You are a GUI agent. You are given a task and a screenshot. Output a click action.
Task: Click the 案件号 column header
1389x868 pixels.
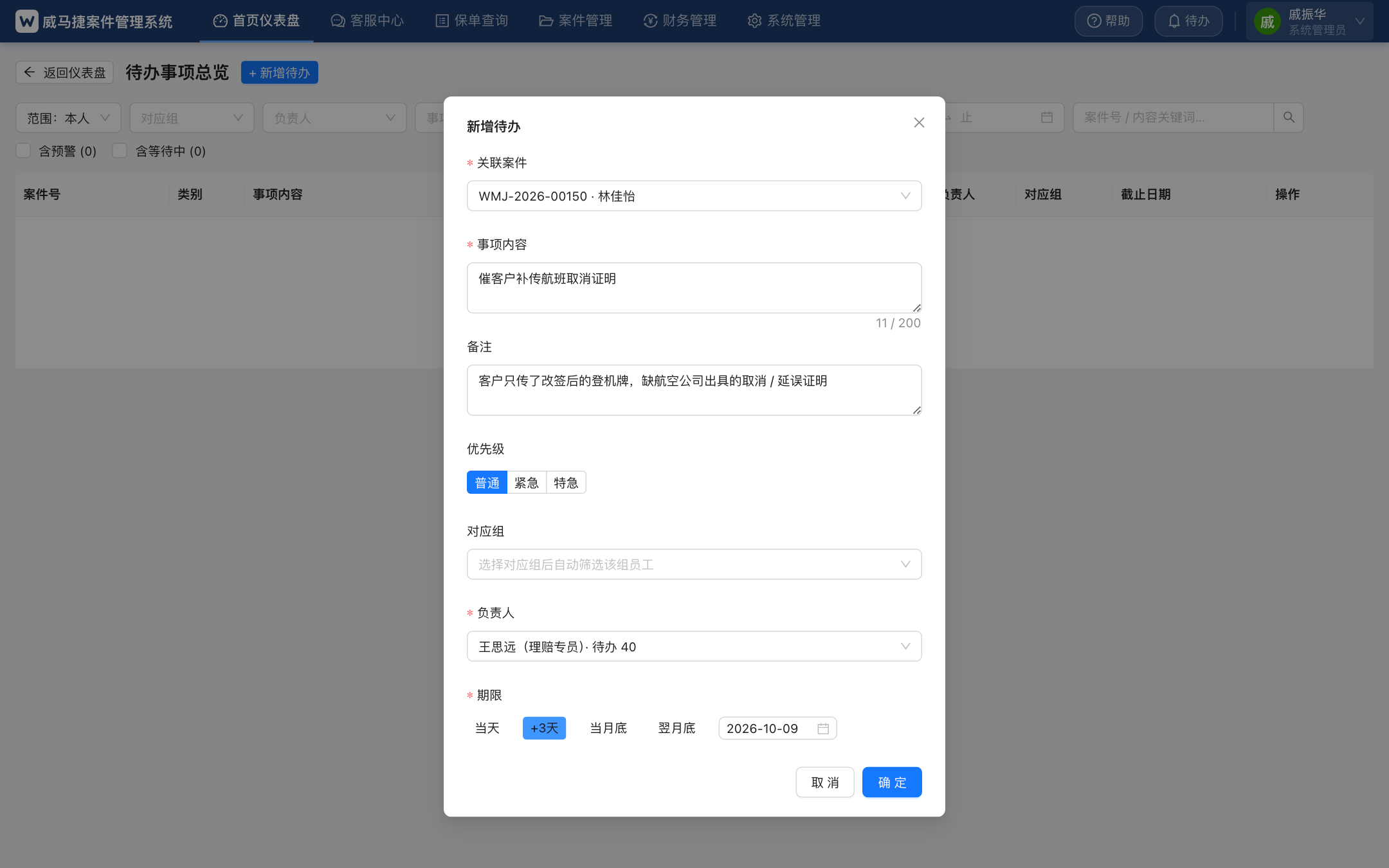point(42,194)
